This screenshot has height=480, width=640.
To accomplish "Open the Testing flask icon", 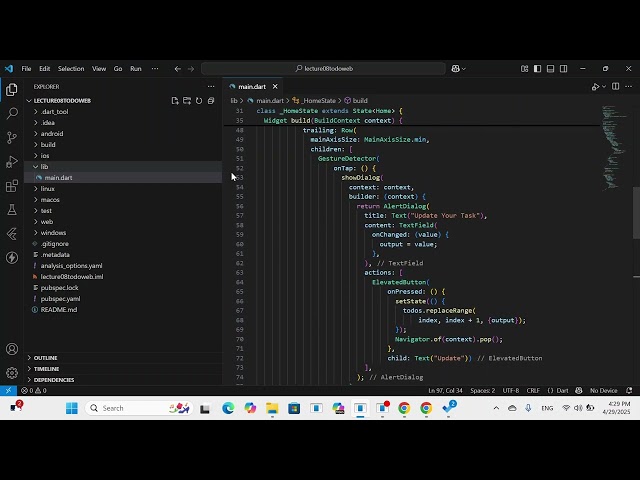I will pyautogui.click(x=12, y=210).
